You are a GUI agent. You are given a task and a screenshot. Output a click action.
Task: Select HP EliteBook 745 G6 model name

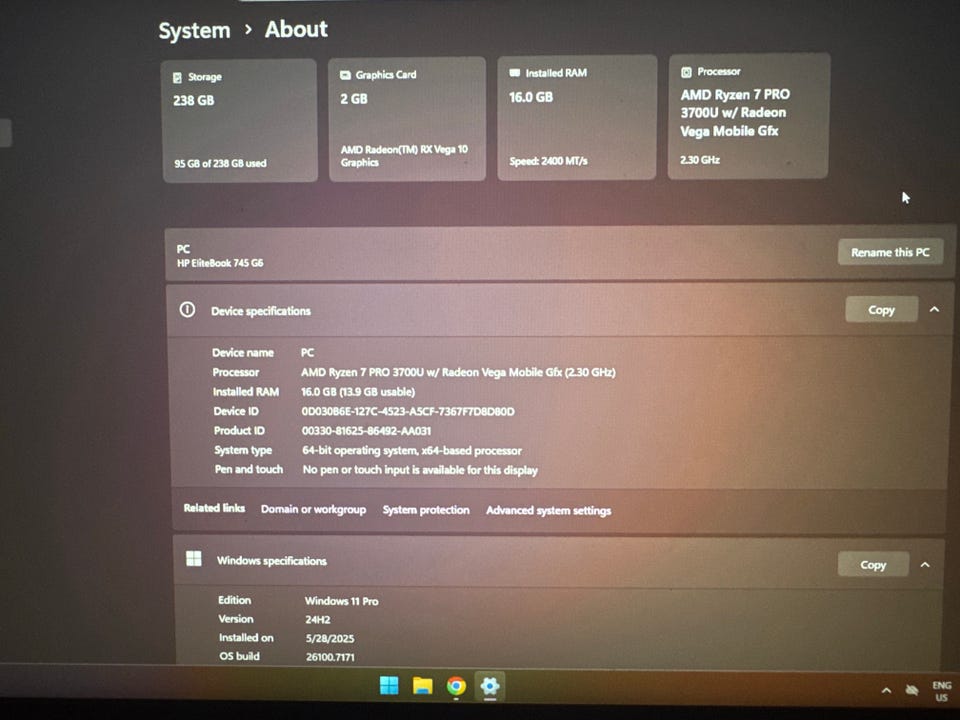(220, 263)
